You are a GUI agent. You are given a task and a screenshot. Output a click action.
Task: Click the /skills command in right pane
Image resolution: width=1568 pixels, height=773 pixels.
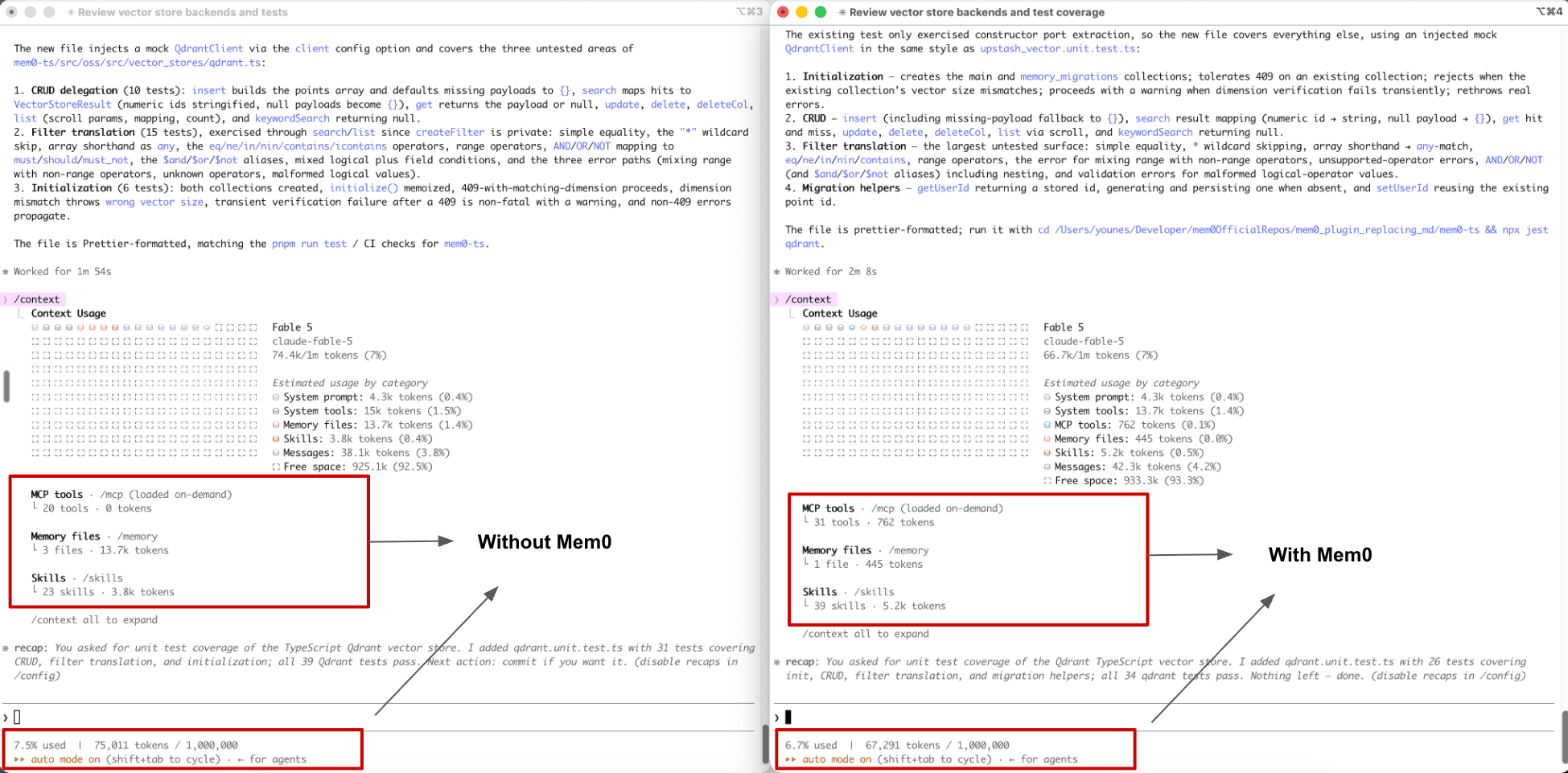coord(874,592)
